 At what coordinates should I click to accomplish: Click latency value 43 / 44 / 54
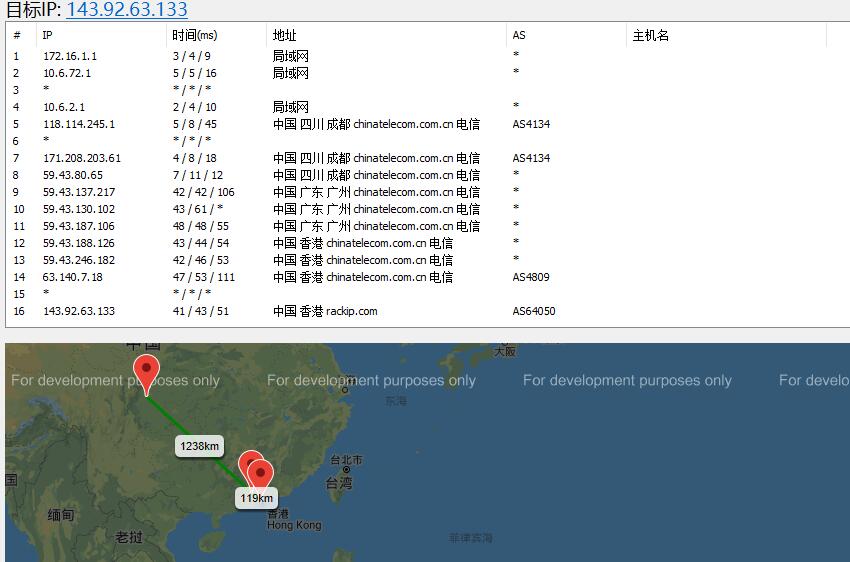coord(201,243)
